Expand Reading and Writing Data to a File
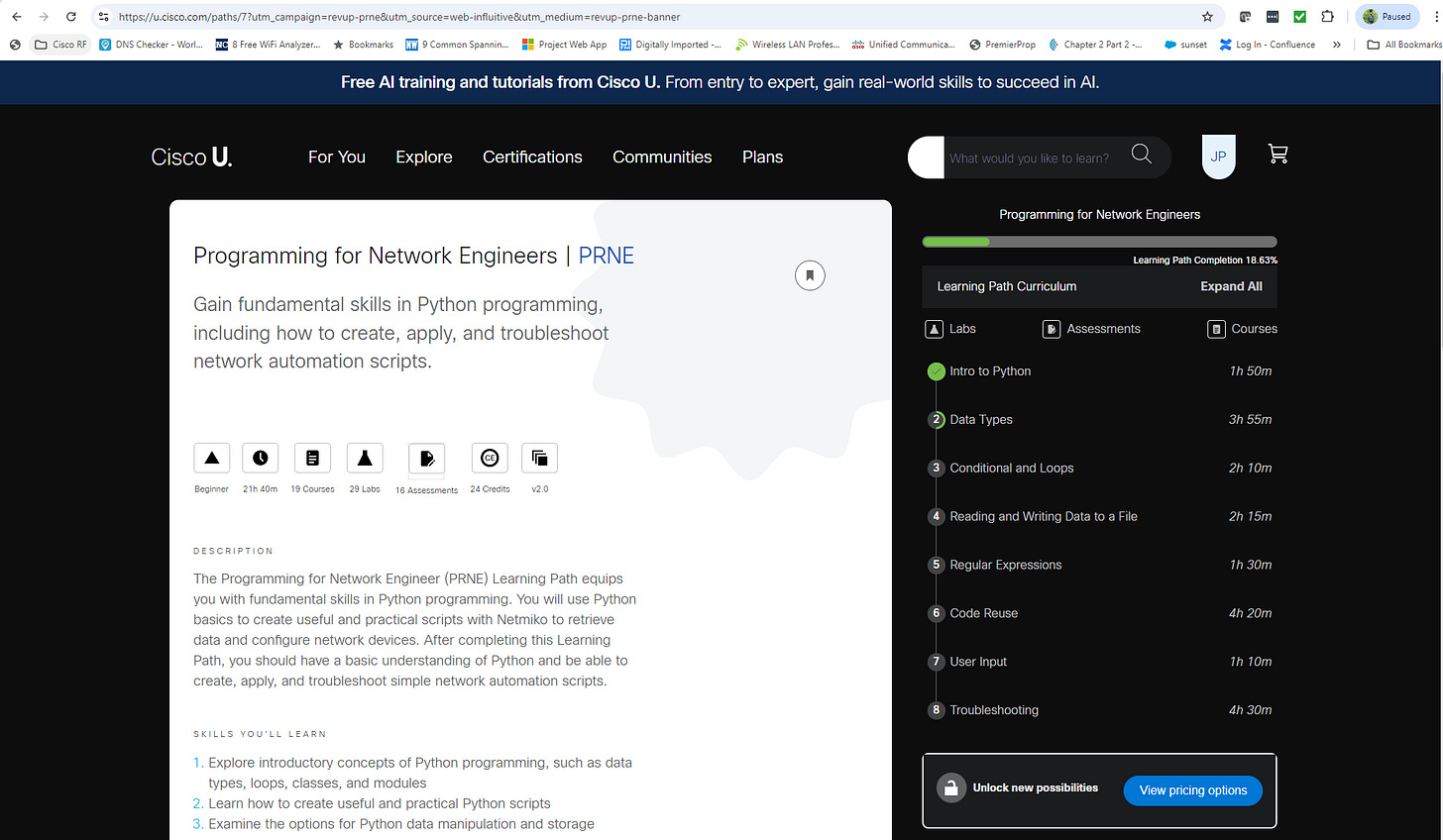Screen dimensions: 1443x840 point(1100,517)
